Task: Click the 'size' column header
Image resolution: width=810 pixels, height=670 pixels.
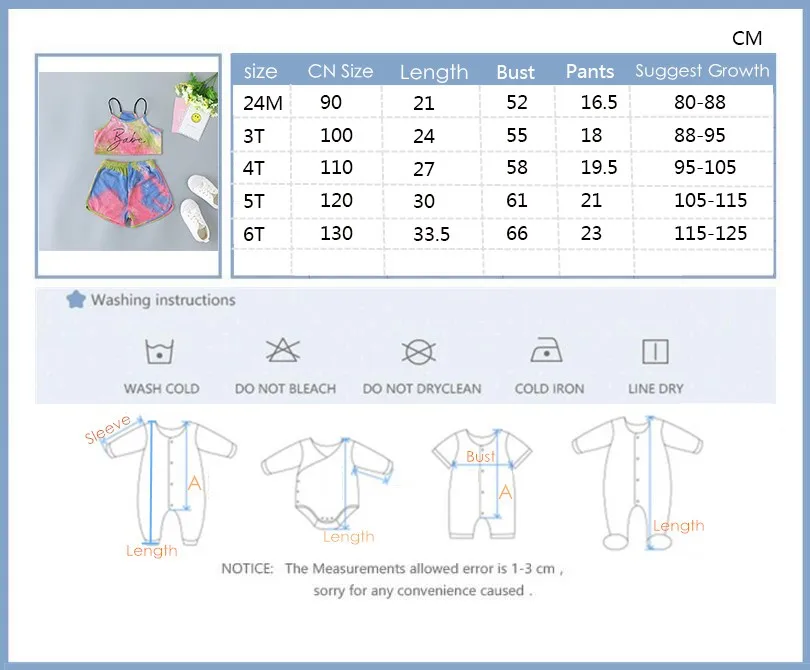Action: tap(260, 72)
